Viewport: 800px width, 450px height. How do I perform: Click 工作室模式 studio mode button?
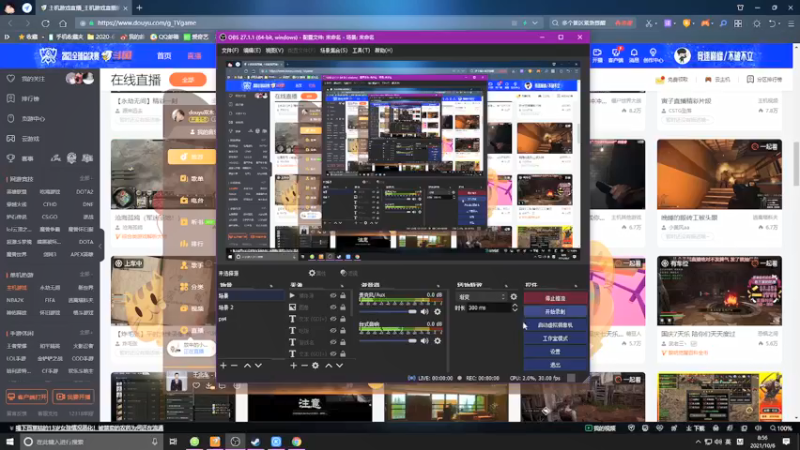tap(555, 338)
